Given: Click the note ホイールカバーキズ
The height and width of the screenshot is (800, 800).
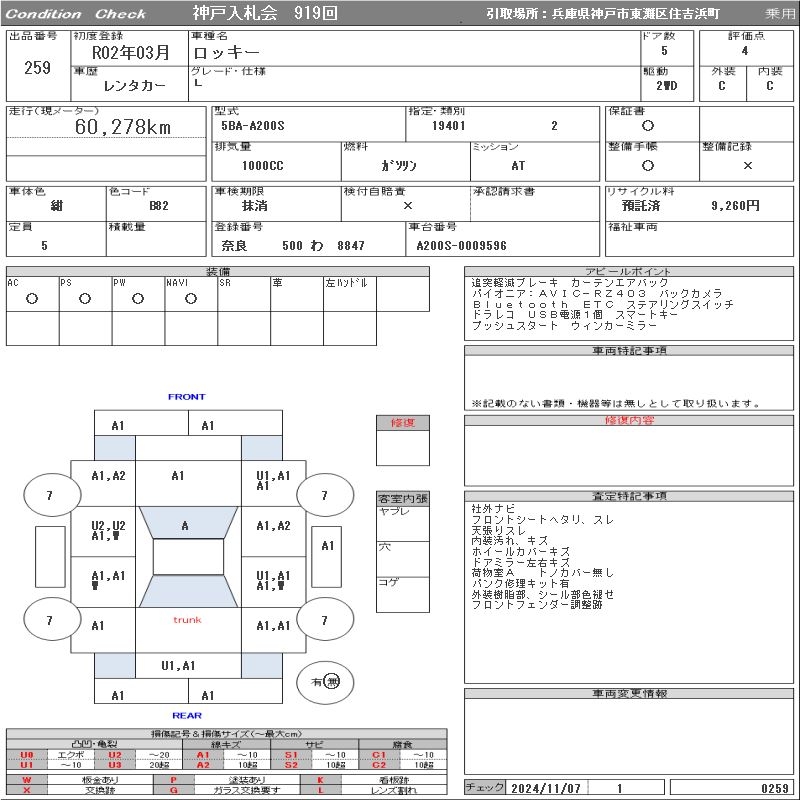Looking at the screenshot, I should (x=520, y=552).
